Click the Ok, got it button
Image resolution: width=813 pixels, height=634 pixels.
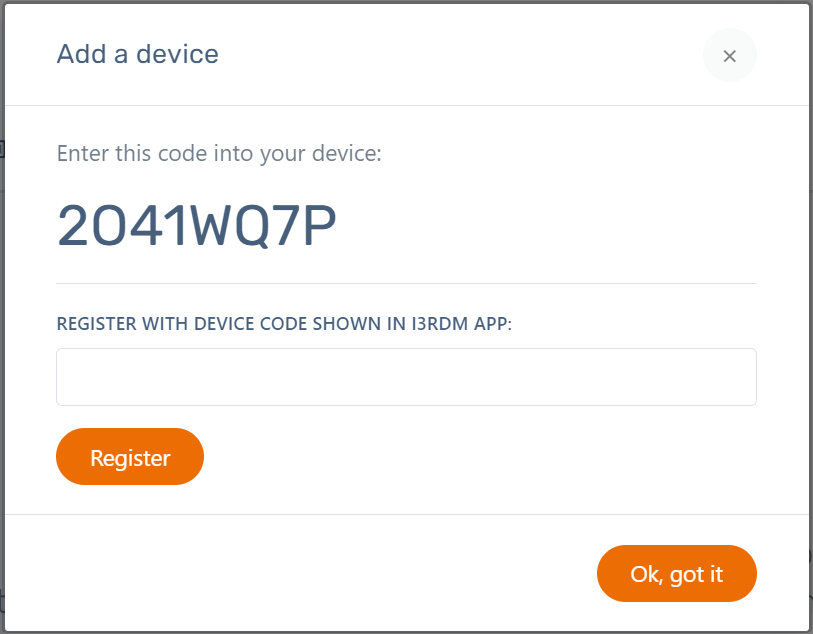[x=676, y=574]
